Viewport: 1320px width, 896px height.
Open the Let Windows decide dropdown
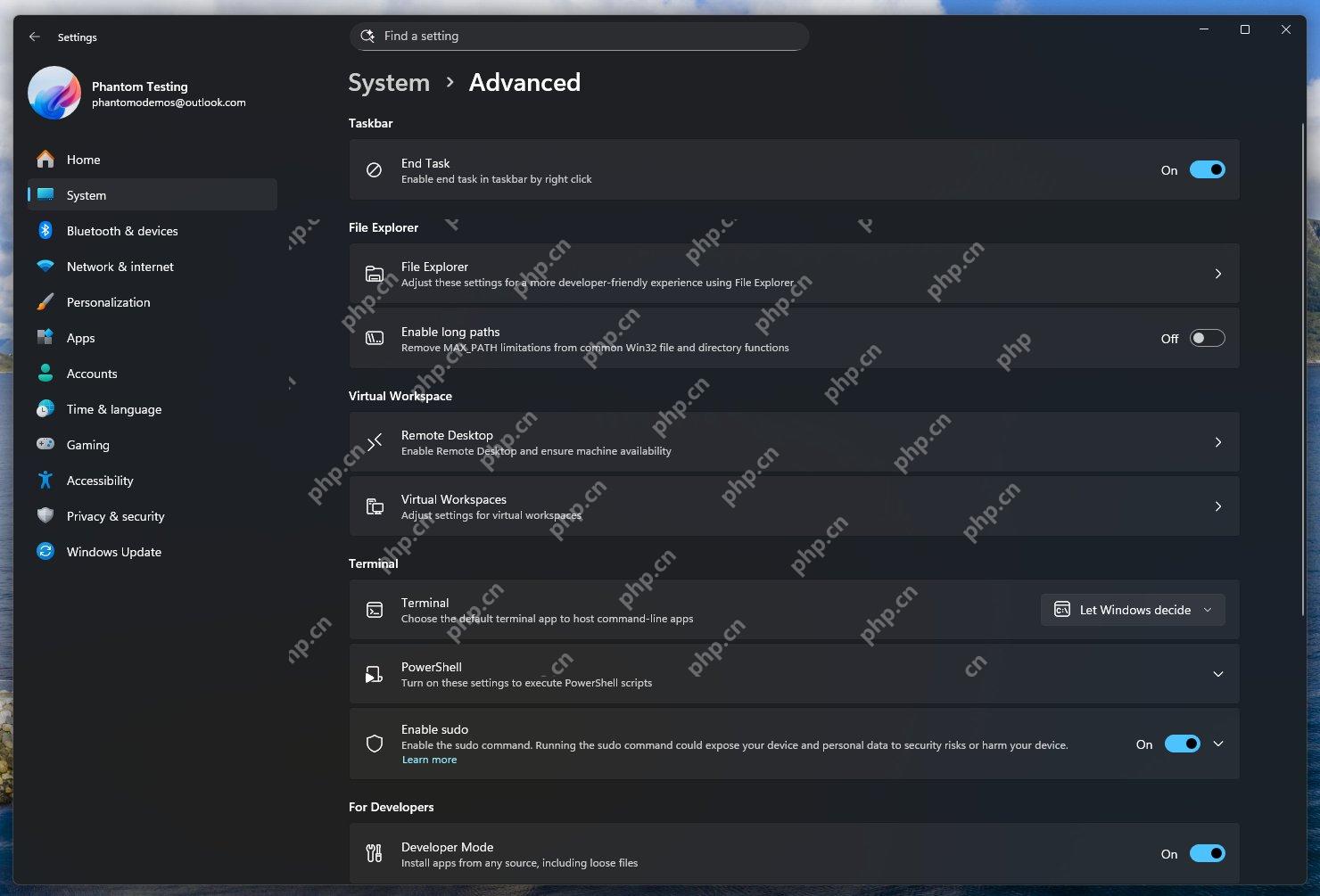point(1133,610)
